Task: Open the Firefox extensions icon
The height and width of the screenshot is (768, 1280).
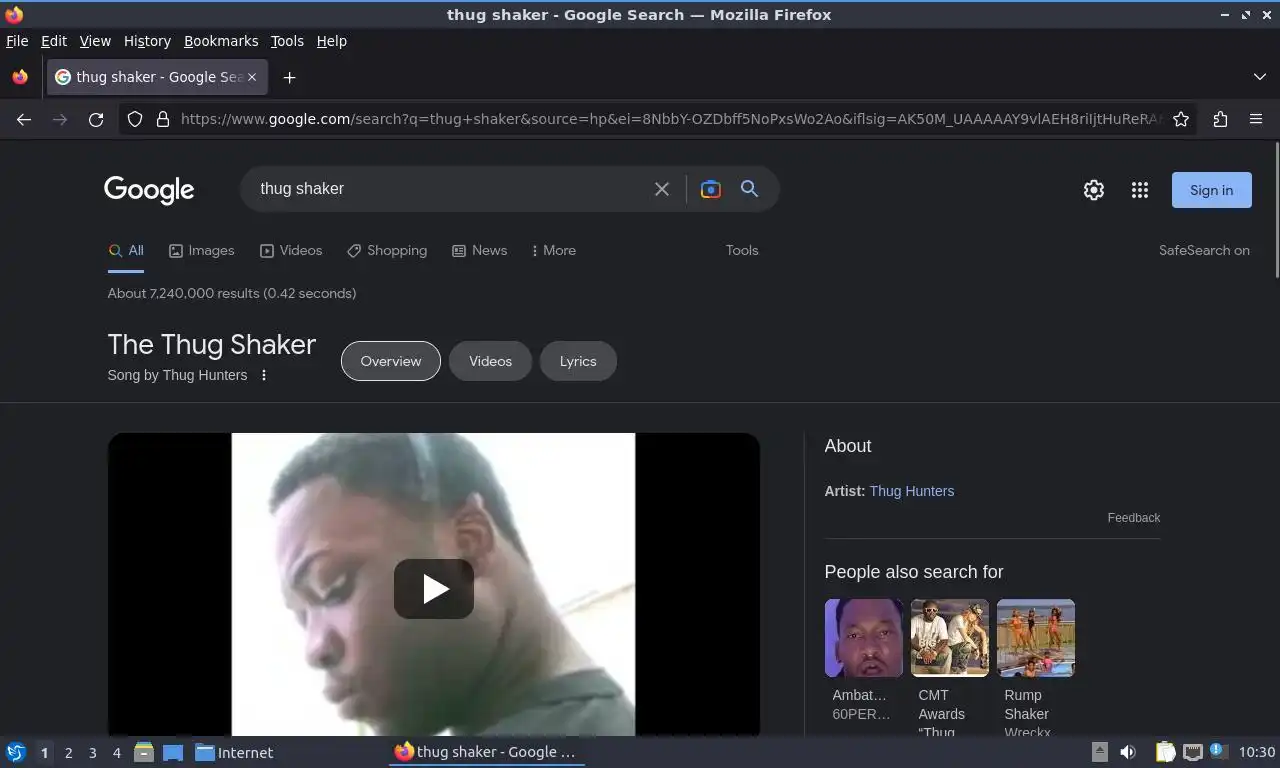Action: click(1220, 119)
